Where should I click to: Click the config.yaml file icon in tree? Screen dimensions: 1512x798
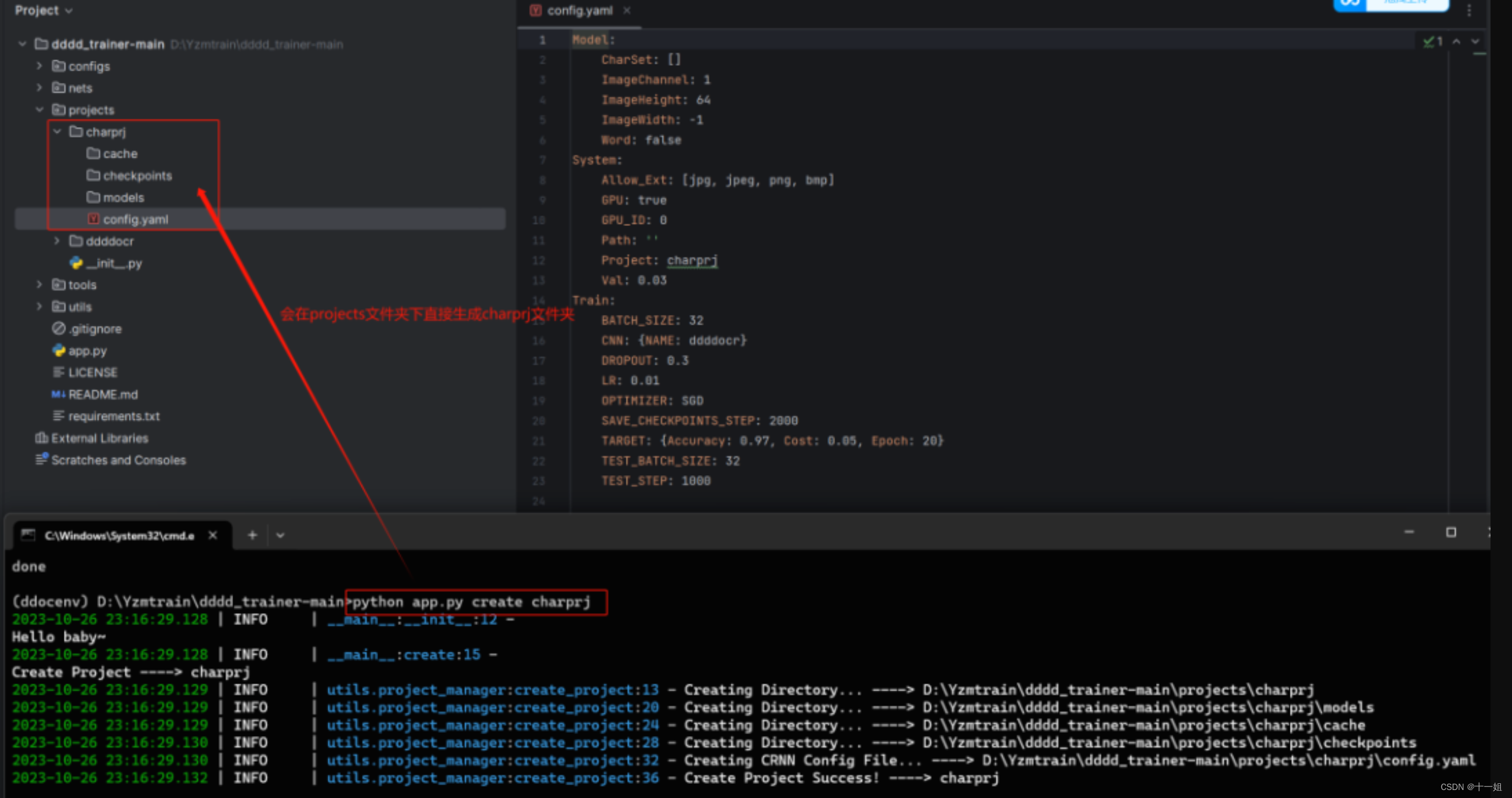click(93, 219)
